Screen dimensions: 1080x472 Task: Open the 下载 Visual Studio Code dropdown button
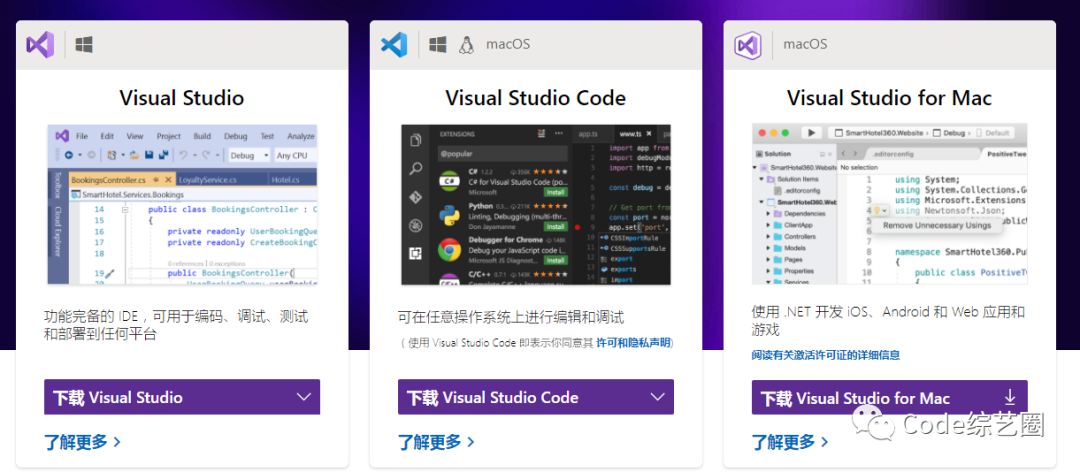[536, 397]
